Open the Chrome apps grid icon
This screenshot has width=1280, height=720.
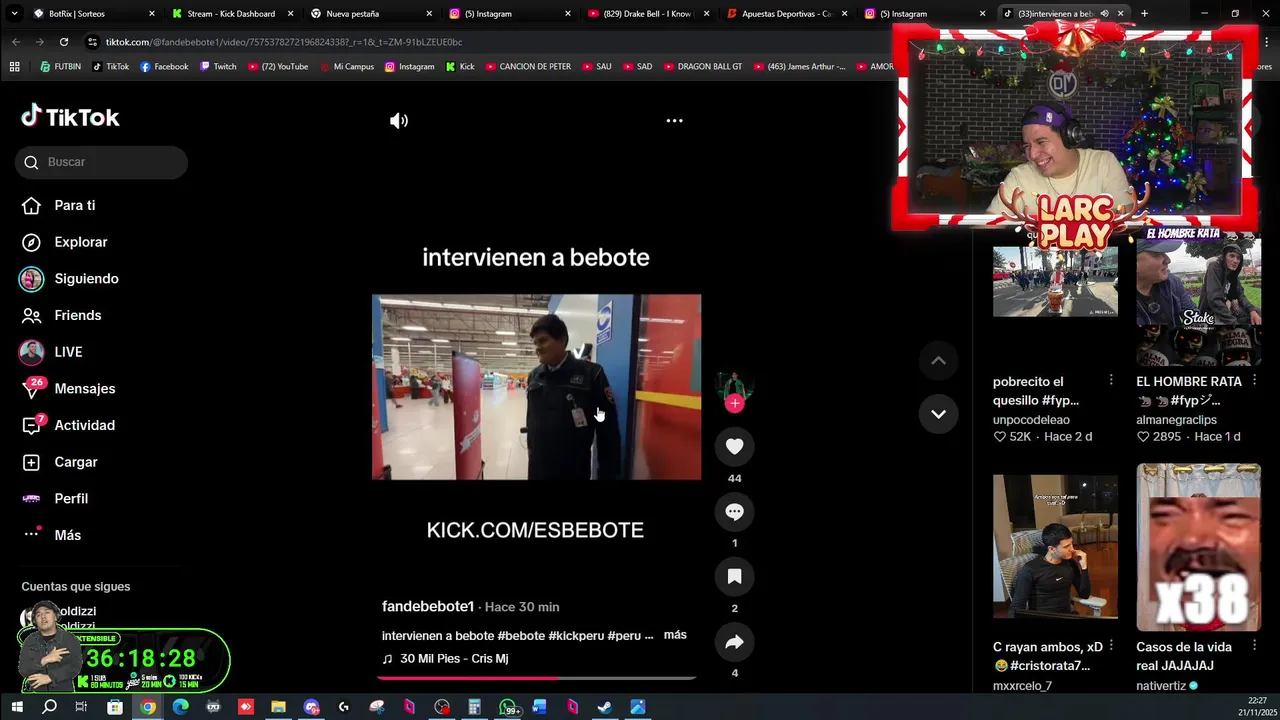click(14, 67)
